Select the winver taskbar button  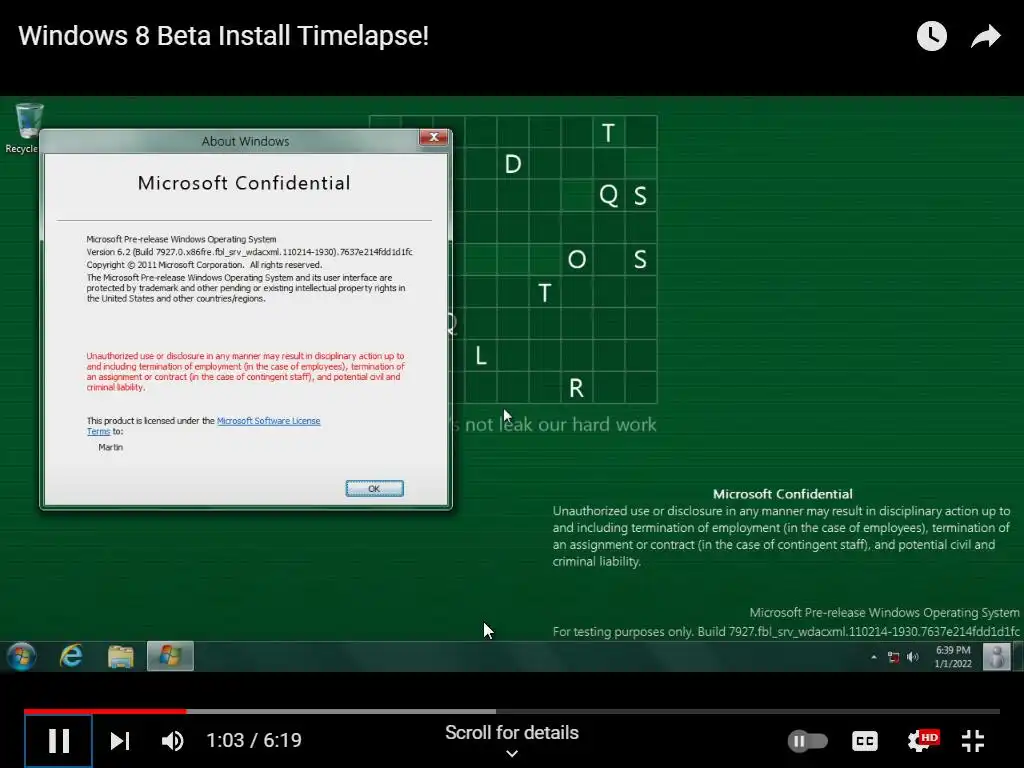coord(170,656)
